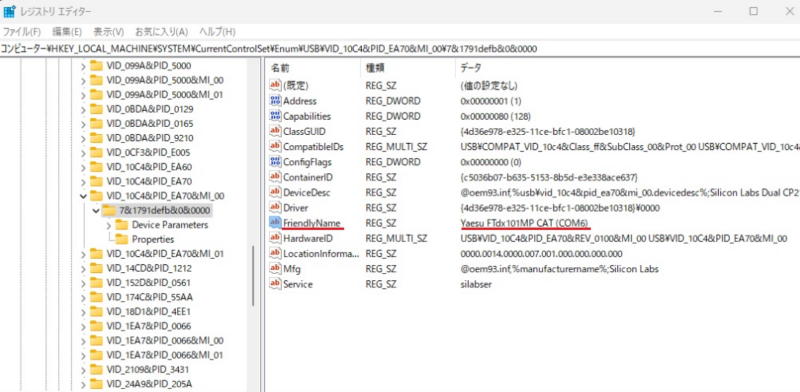
Task: Select the Driver string value icon
Action: [x=276, y=208]
